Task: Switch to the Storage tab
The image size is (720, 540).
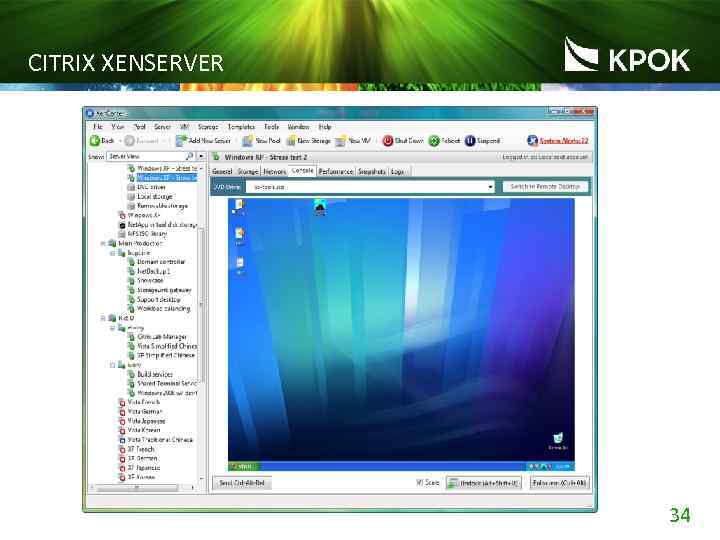Action: [x=248, y=172]
